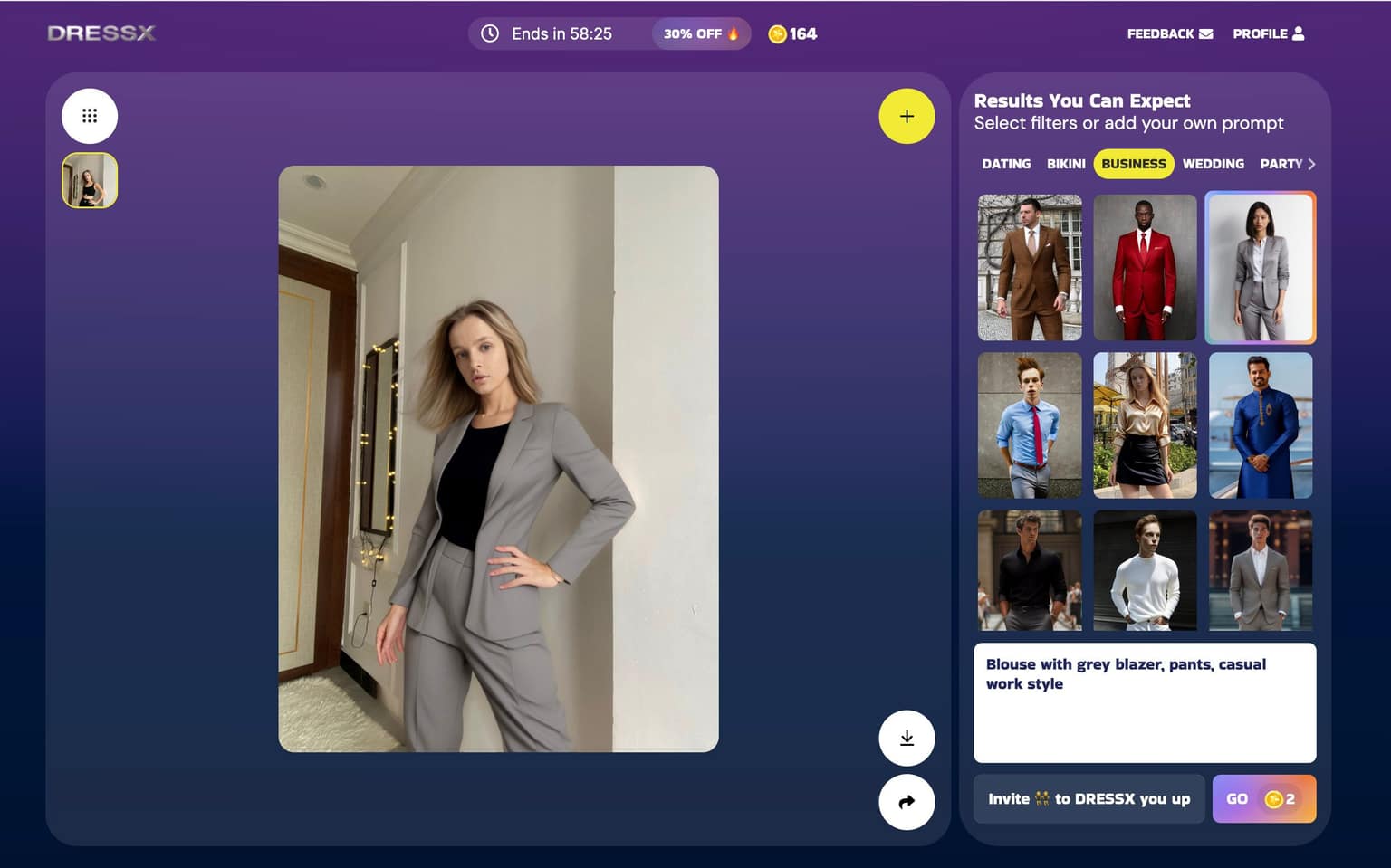The height and width of the screenshot is (868, 1391).
Task: Choose the blue kurta man preset
Action: tap(1261, 425)
